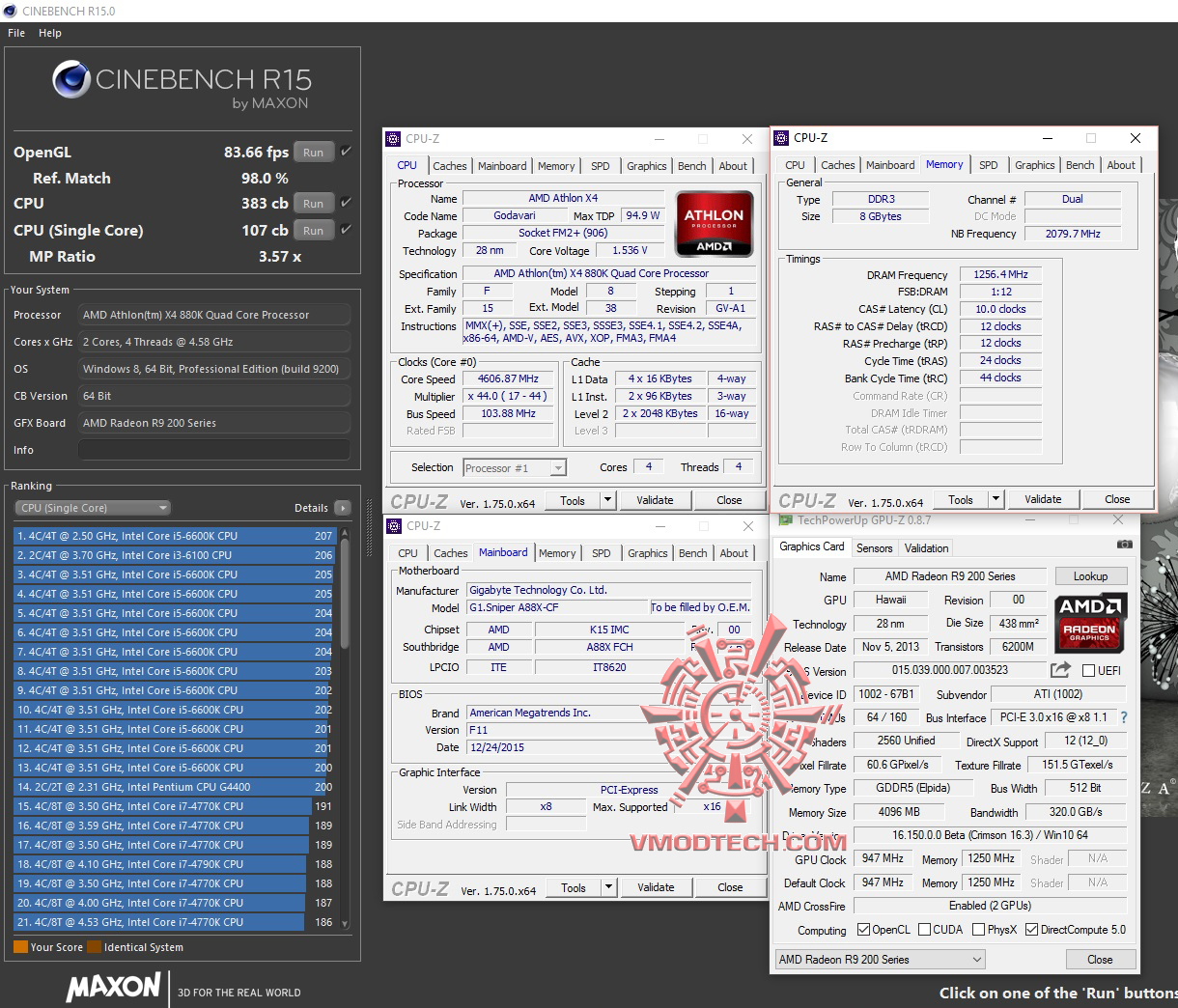Click the Bus Interface question mark icon
1178x1008 pixels.
click(1124, 717)
